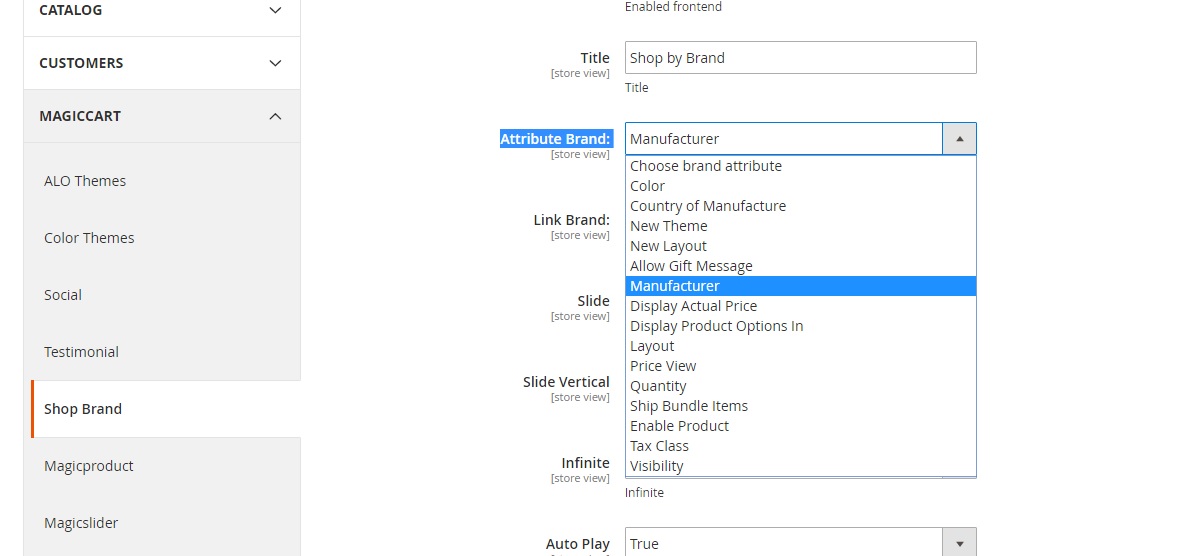1178x556 pixels.
Task: Choose Color from attribute list
Action: tap(647, 186)
